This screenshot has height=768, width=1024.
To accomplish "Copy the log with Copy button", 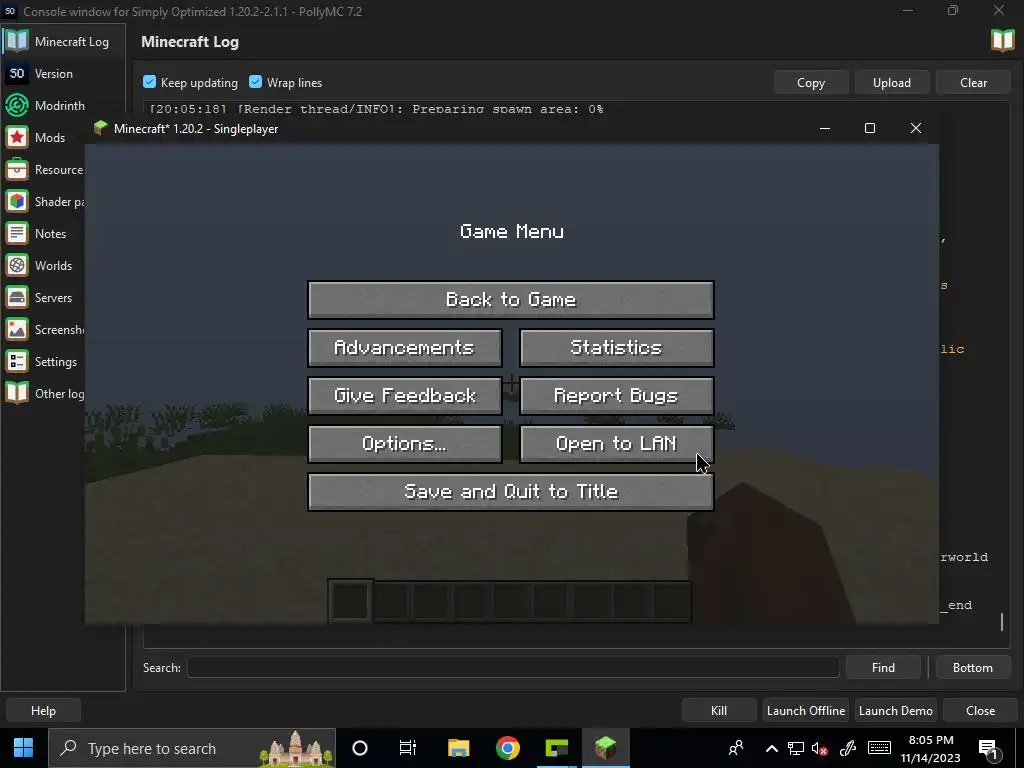I will (x=811, y=82).
